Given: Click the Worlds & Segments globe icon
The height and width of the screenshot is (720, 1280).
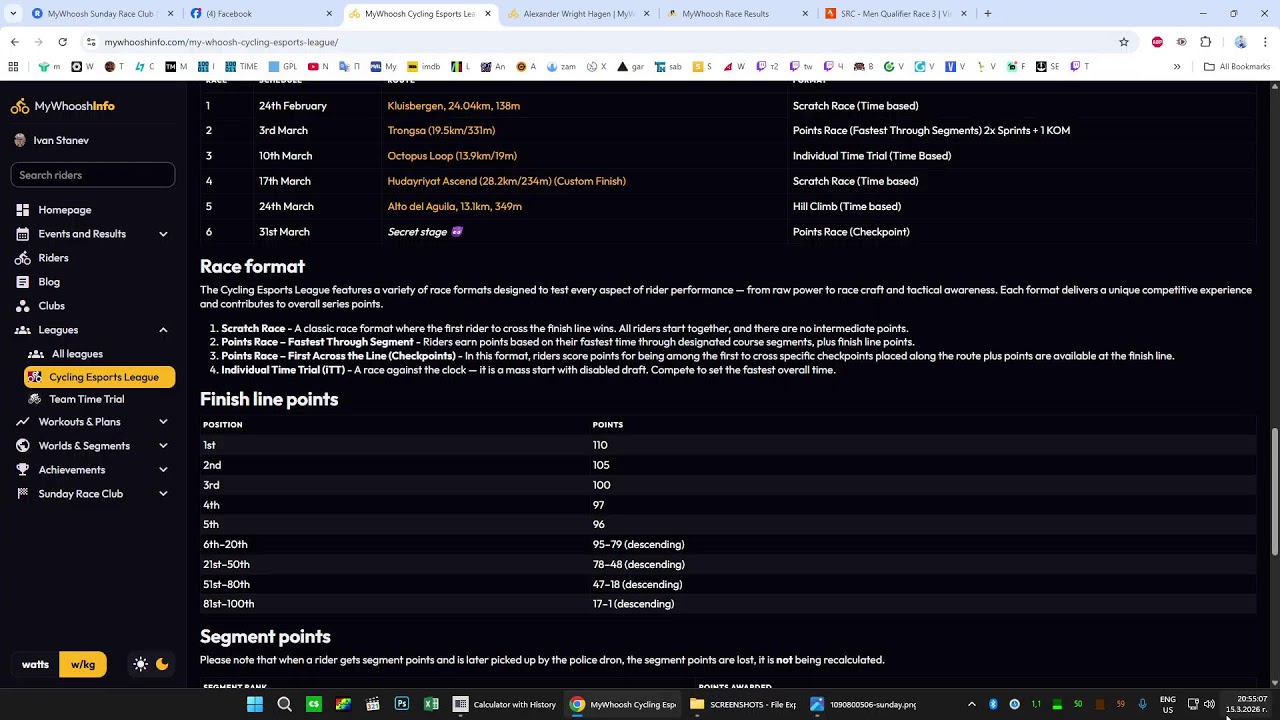Looking at the screenshot, I should 22,446.
